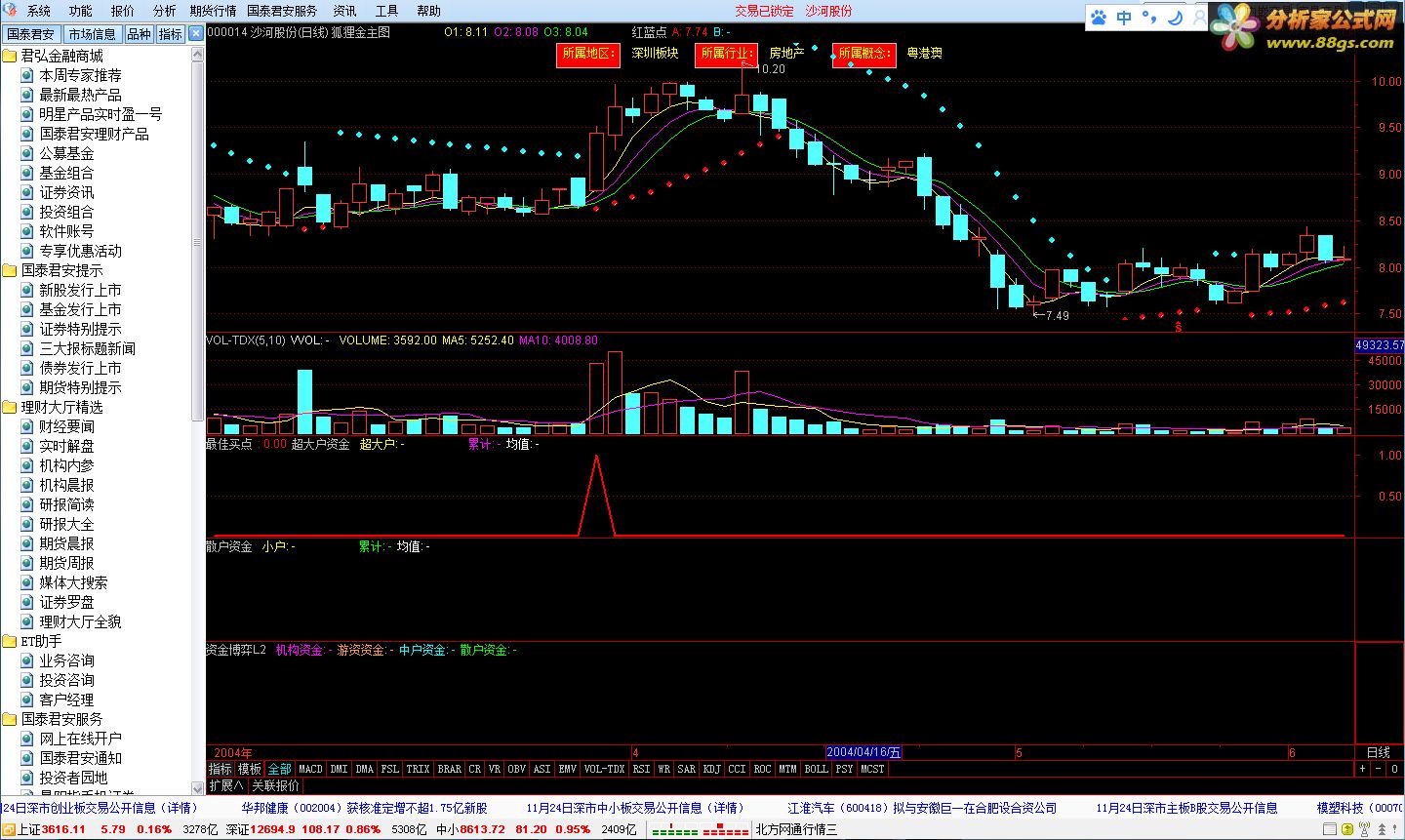This screenshot has width=1405, height=840.
Task: Open icon beside 证券资讯
Action: (27, 192)
